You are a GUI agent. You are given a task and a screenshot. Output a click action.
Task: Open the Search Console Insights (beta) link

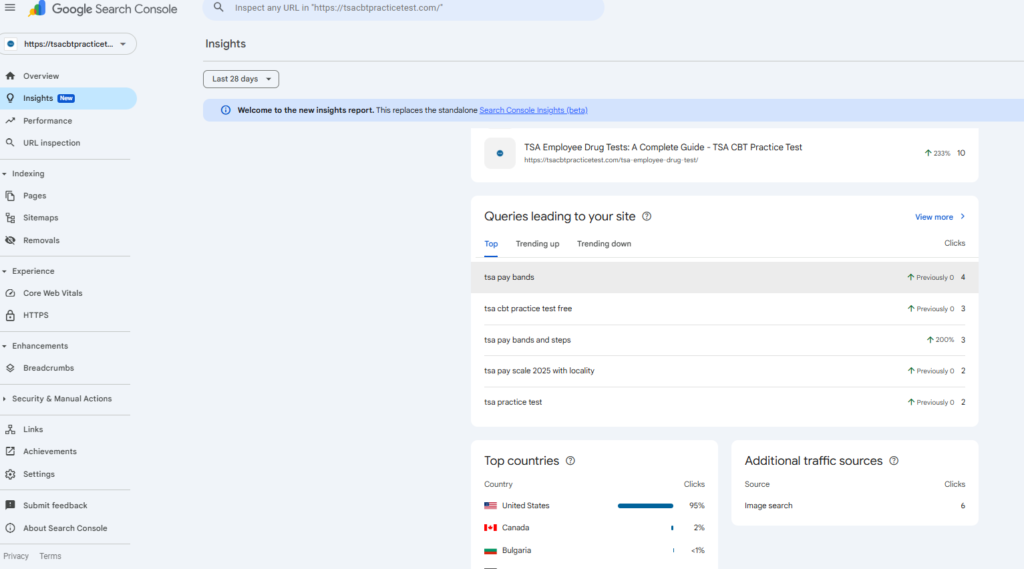[534, 110]
